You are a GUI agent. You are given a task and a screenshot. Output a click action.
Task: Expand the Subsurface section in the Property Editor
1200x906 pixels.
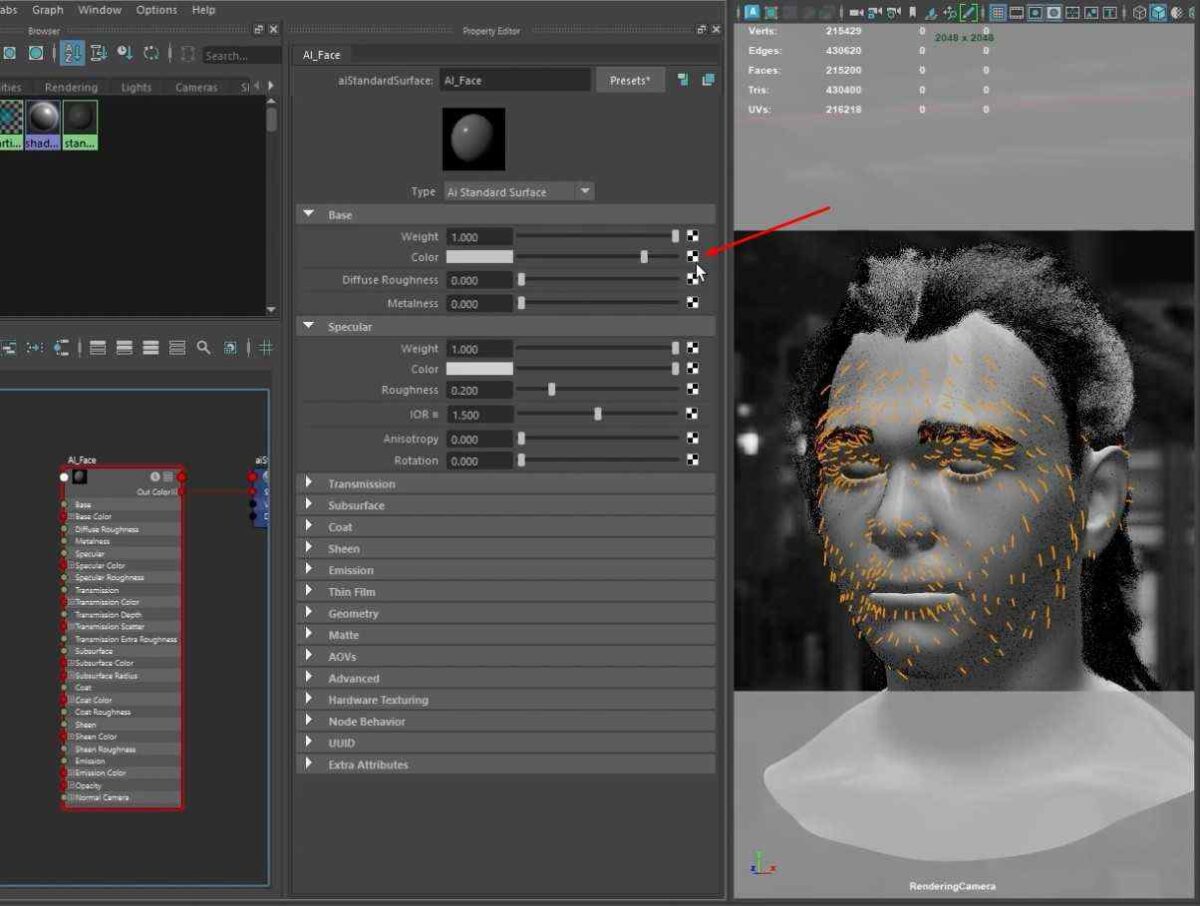coord(308,505)
